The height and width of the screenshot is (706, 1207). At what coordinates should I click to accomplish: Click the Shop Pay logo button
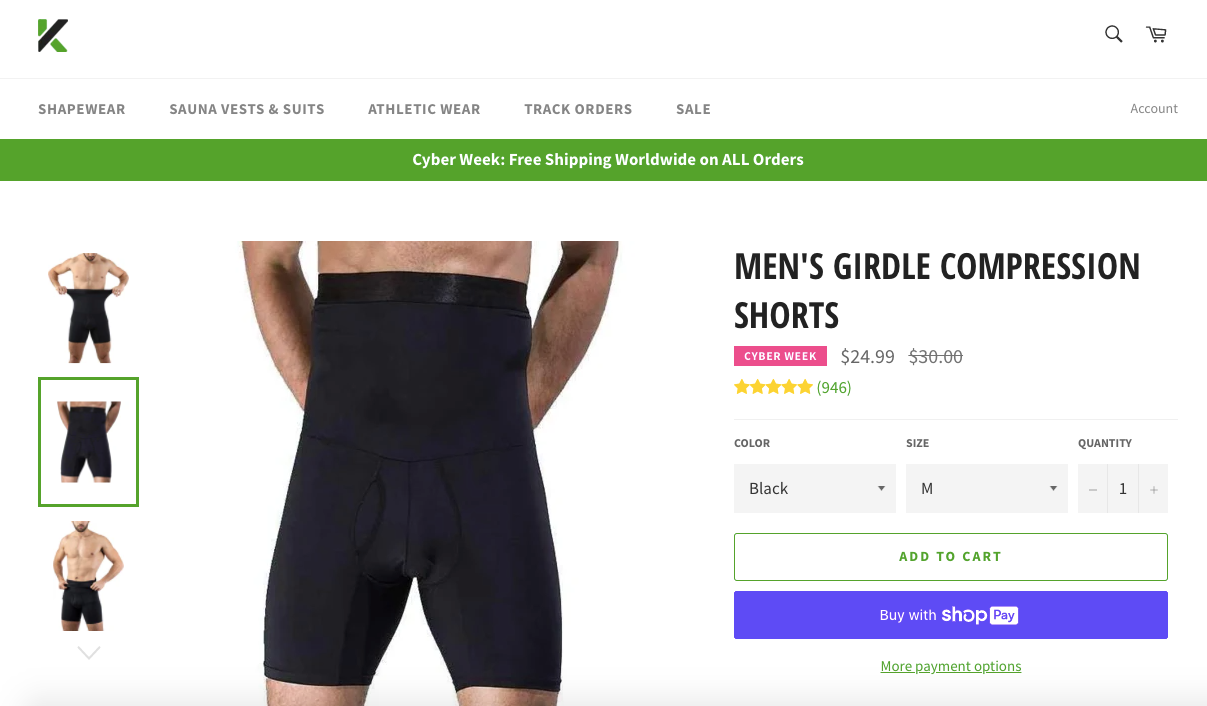click(951, 615)
